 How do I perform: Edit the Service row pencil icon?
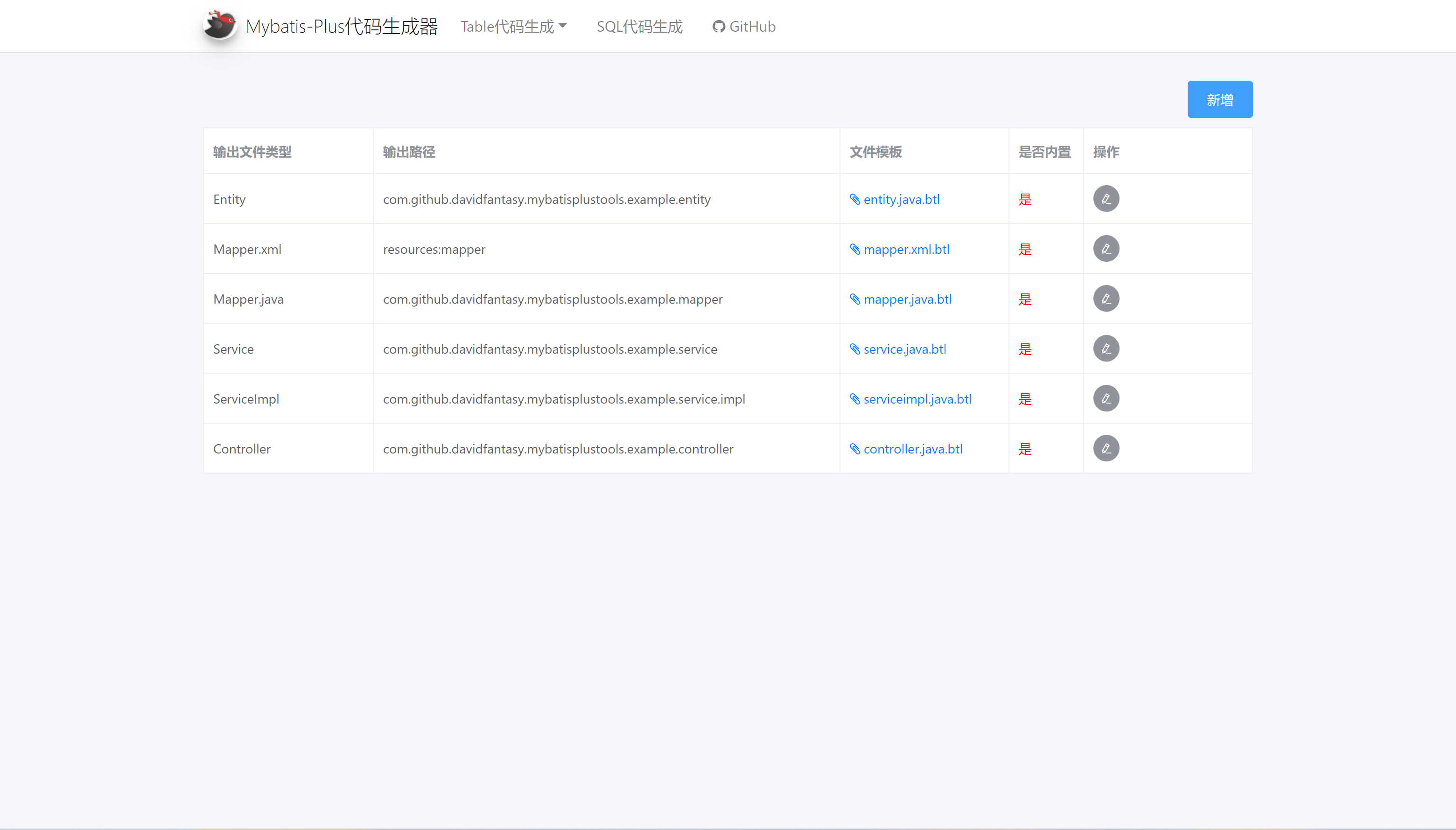pos(1106,349)
